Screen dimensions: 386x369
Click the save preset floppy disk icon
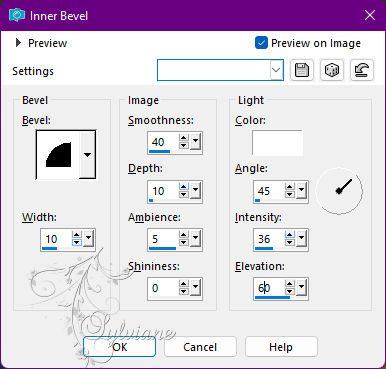[302, 70]
